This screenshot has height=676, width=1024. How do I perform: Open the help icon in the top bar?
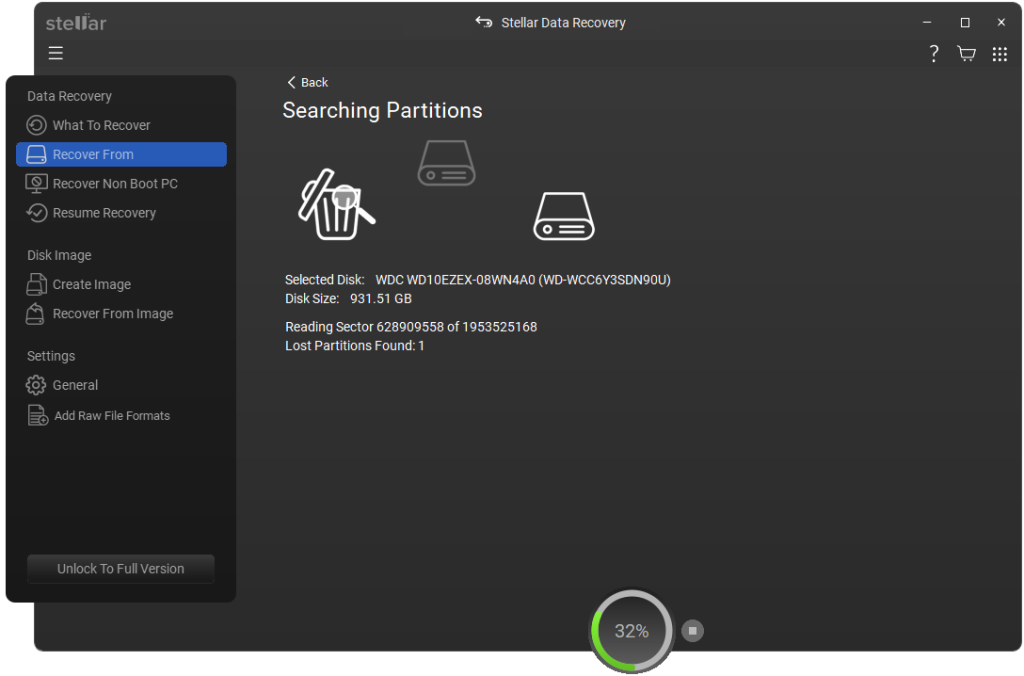[x=933, y=53]
